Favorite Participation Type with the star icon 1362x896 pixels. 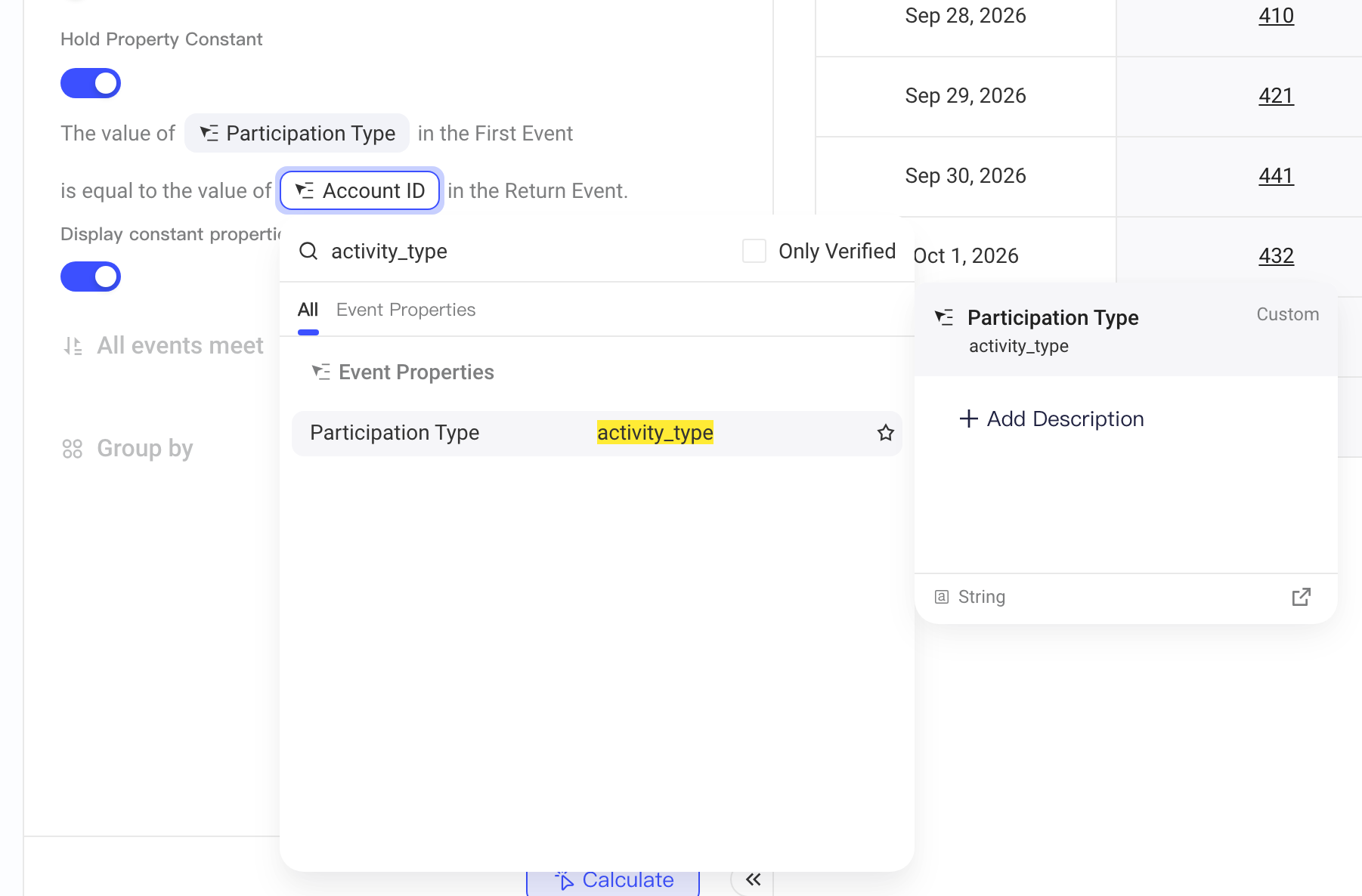[886, 433]
